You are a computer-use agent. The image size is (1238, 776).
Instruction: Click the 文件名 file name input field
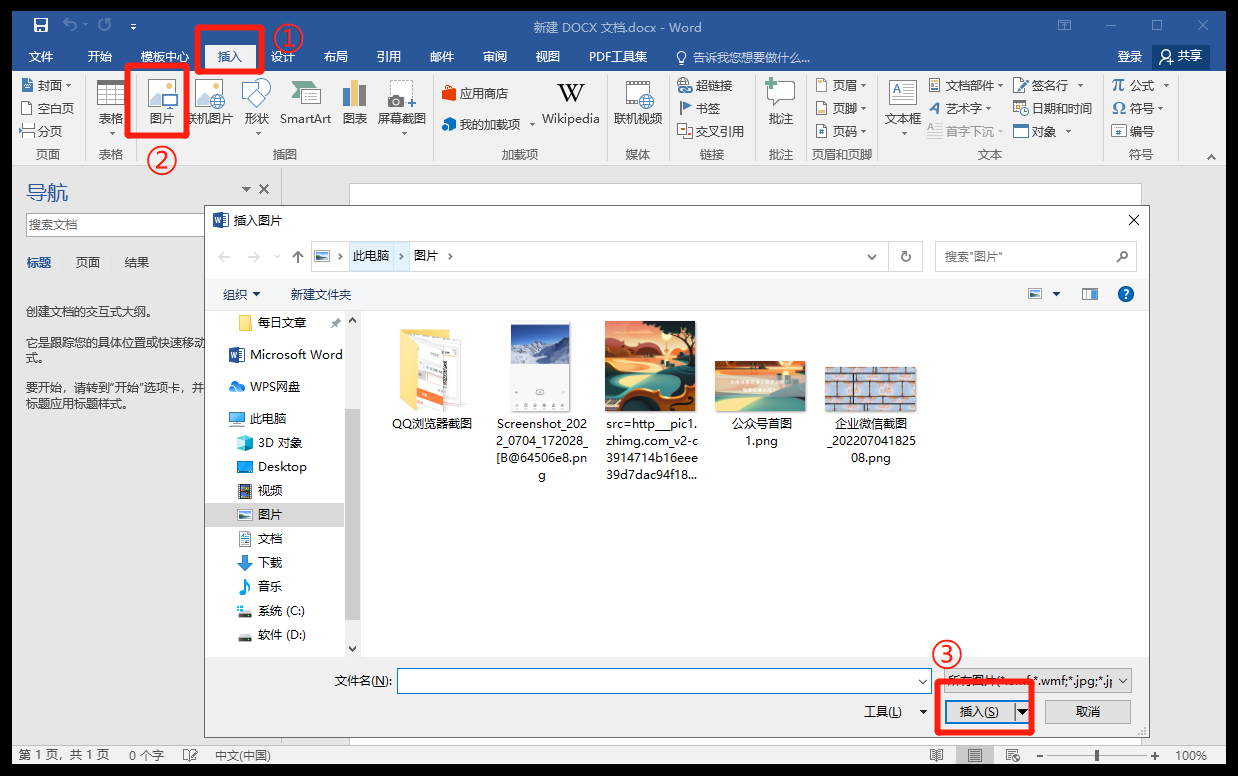pos(664,681)
